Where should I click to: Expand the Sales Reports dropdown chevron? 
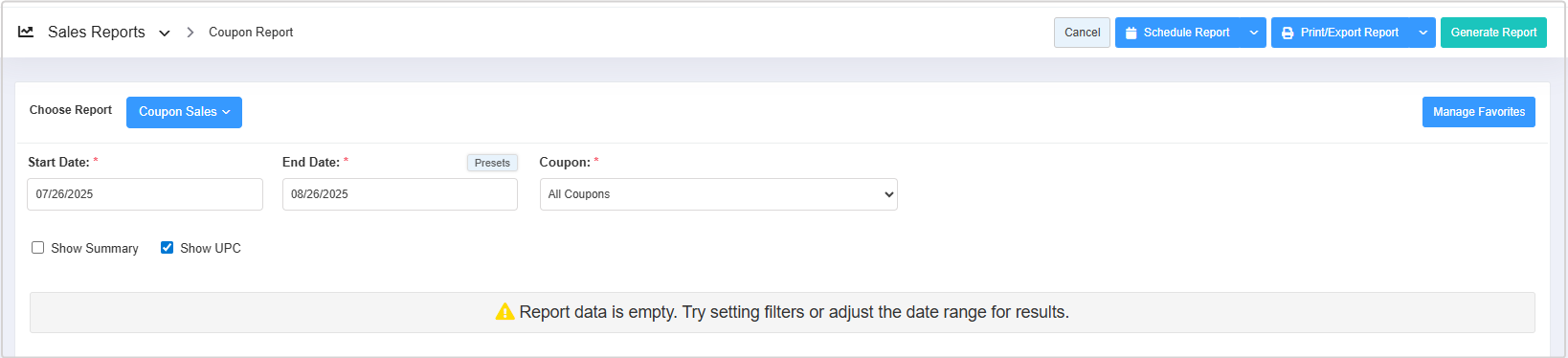(x=165, y=33)
